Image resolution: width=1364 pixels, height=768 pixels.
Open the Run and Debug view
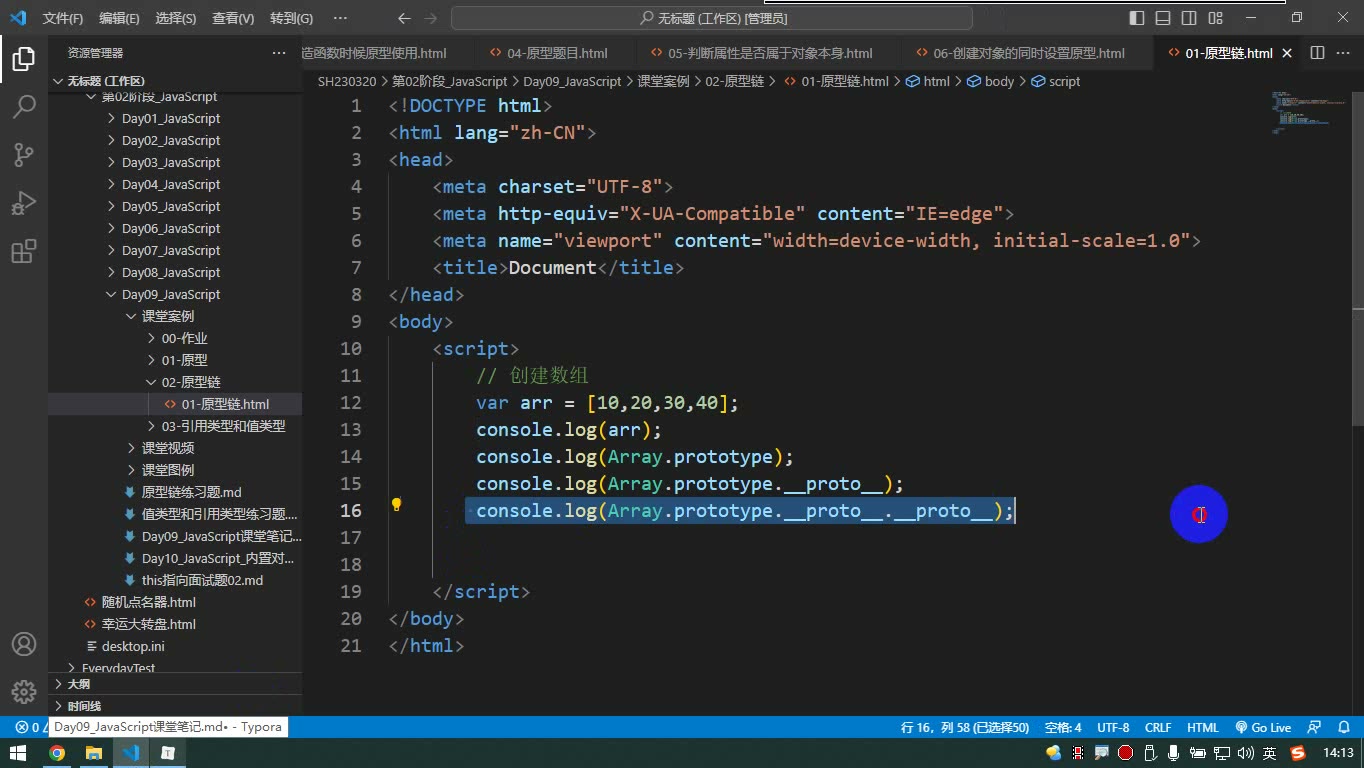(x=23, y=202)
